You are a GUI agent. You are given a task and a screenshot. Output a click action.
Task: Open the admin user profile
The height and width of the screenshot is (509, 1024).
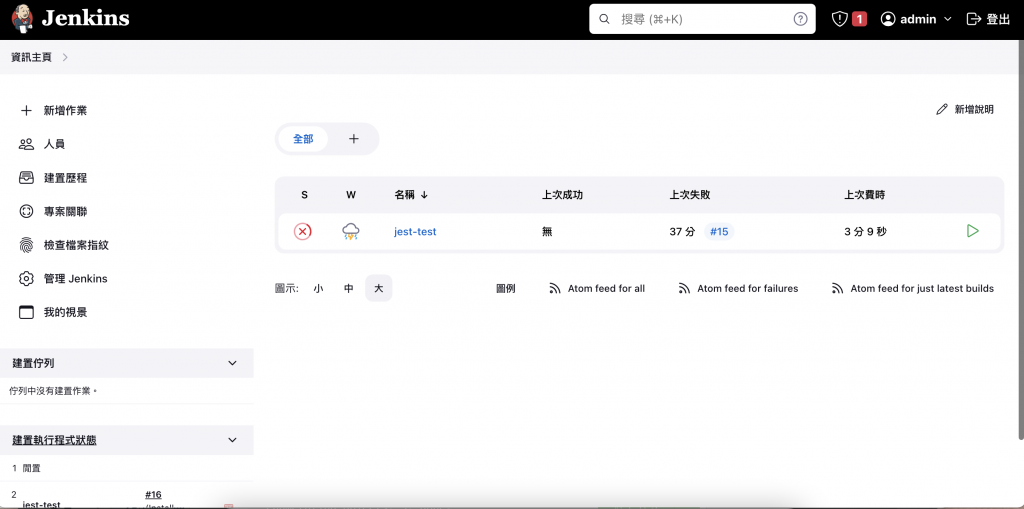(x=916, y=19)
